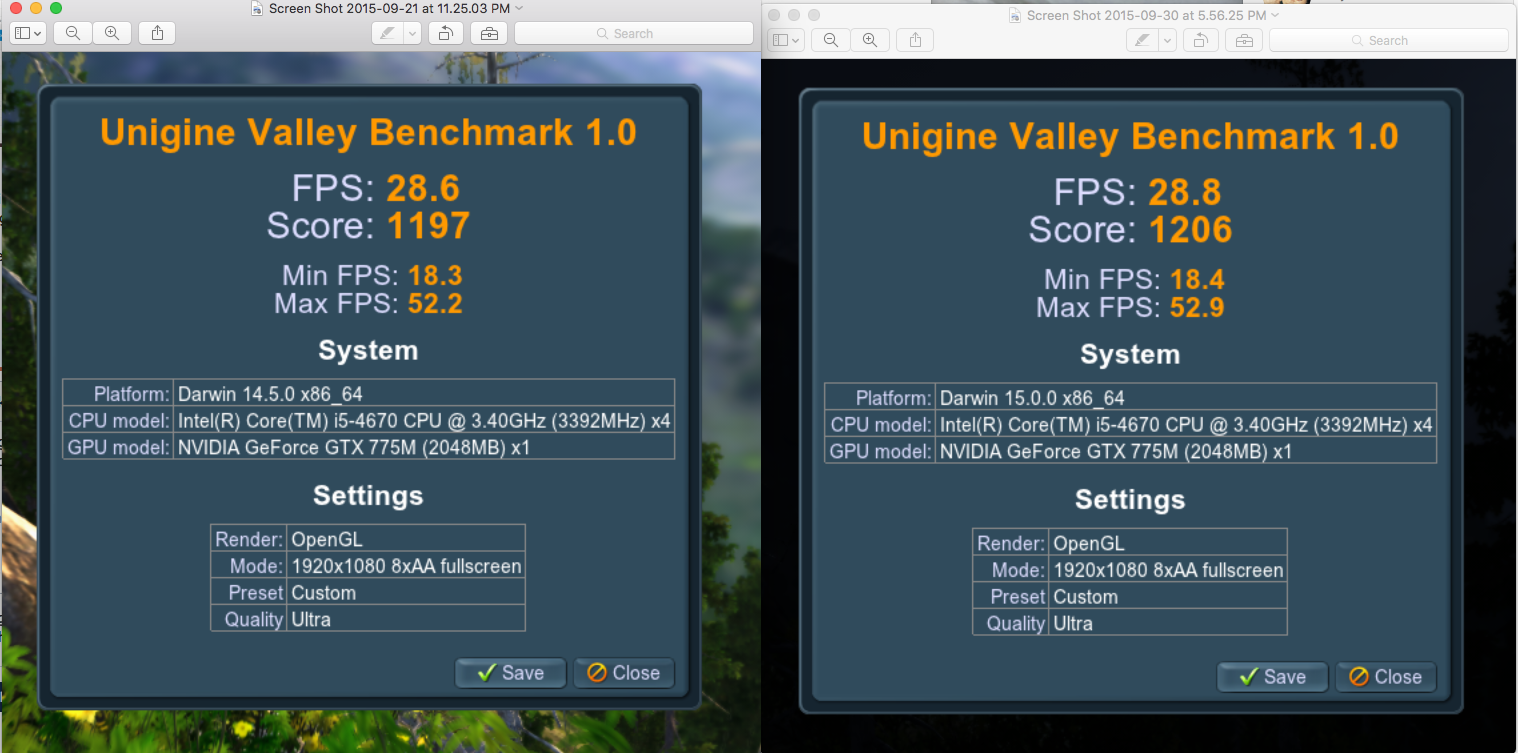The width and height of the screenshot is (1518, 753).
Task: Click the Max FPS value 52.9
Action: click(x=1197, y=307)
